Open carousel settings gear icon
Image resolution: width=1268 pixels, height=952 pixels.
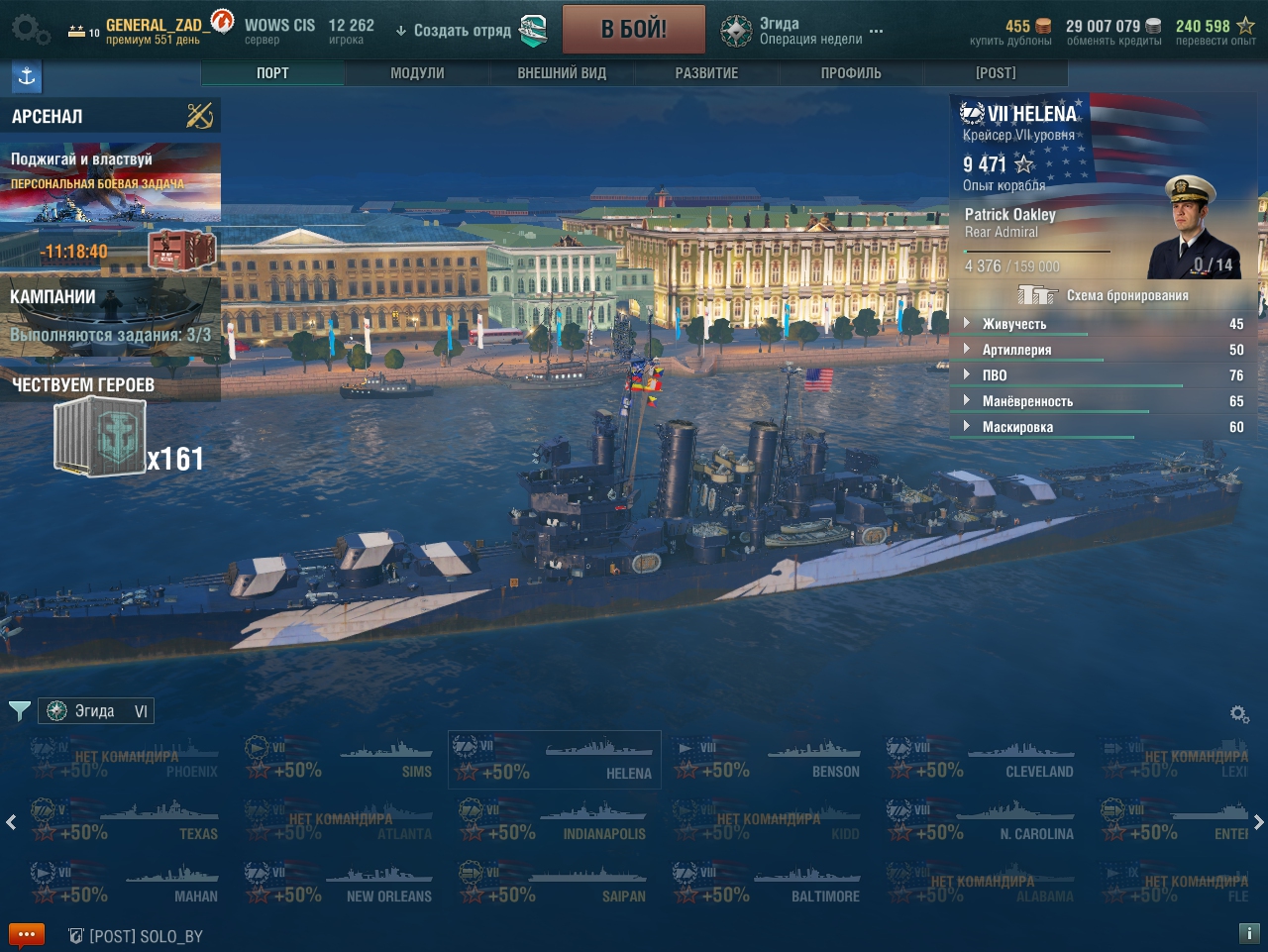(1239, 714)
